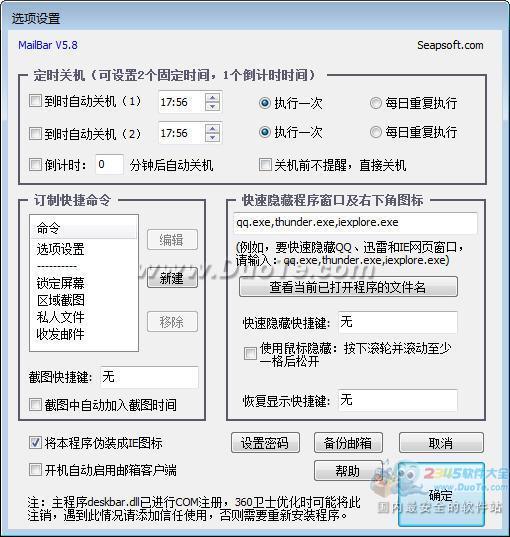
Task: Increase first shutdown time with up arrow
Action: coord(212,97)
